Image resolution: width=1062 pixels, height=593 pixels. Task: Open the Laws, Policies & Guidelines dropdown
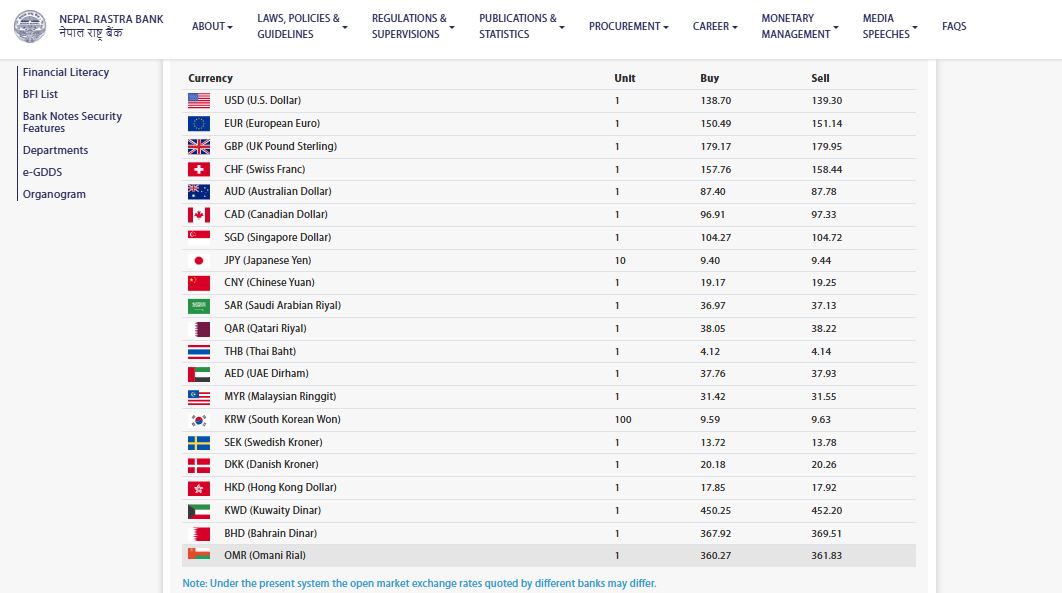tap(302, 26)
